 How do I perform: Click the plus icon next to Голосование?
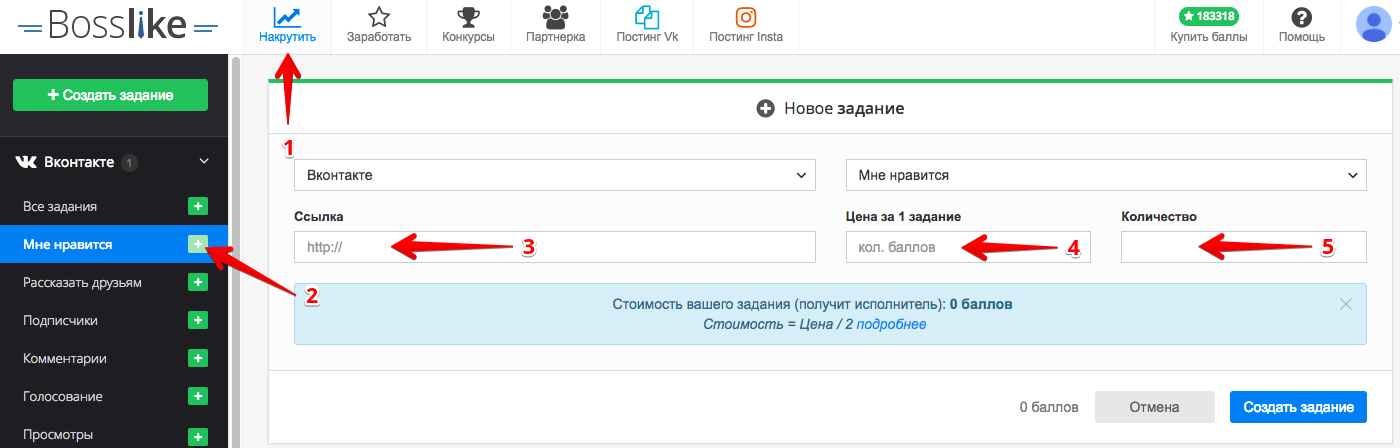click(x=198, y=396)
